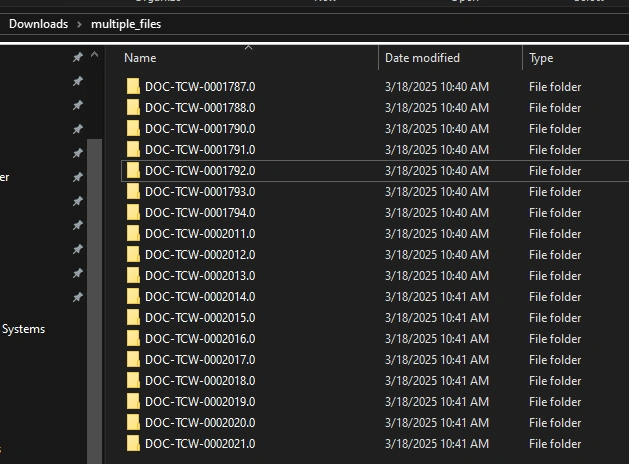Click folder icon beside DOC-TCW-0002016.0
The image size is (629, 464).
pos(133,338)
